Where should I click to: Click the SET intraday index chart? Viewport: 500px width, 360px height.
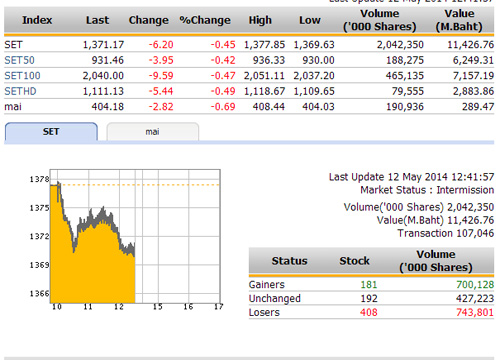tap(135, 236)
